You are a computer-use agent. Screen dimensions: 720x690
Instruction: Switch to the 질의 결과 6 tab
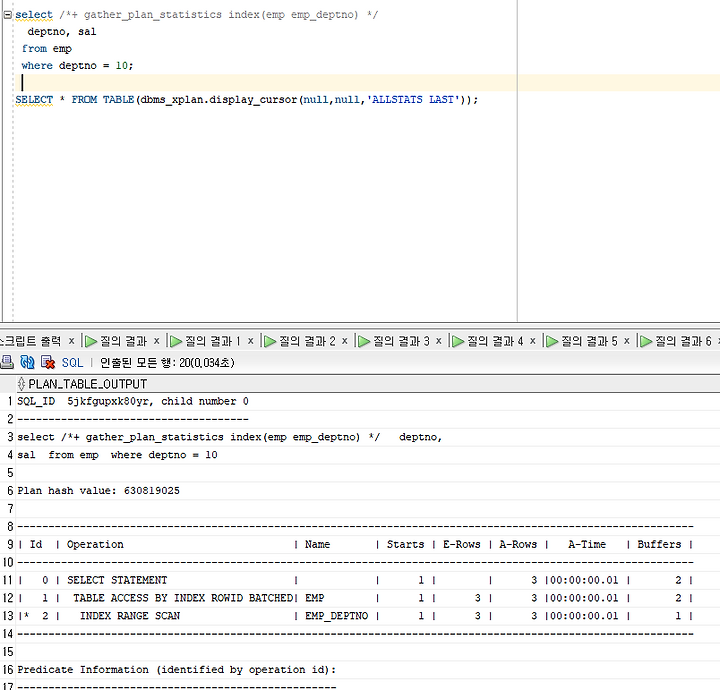click(683, 341)
